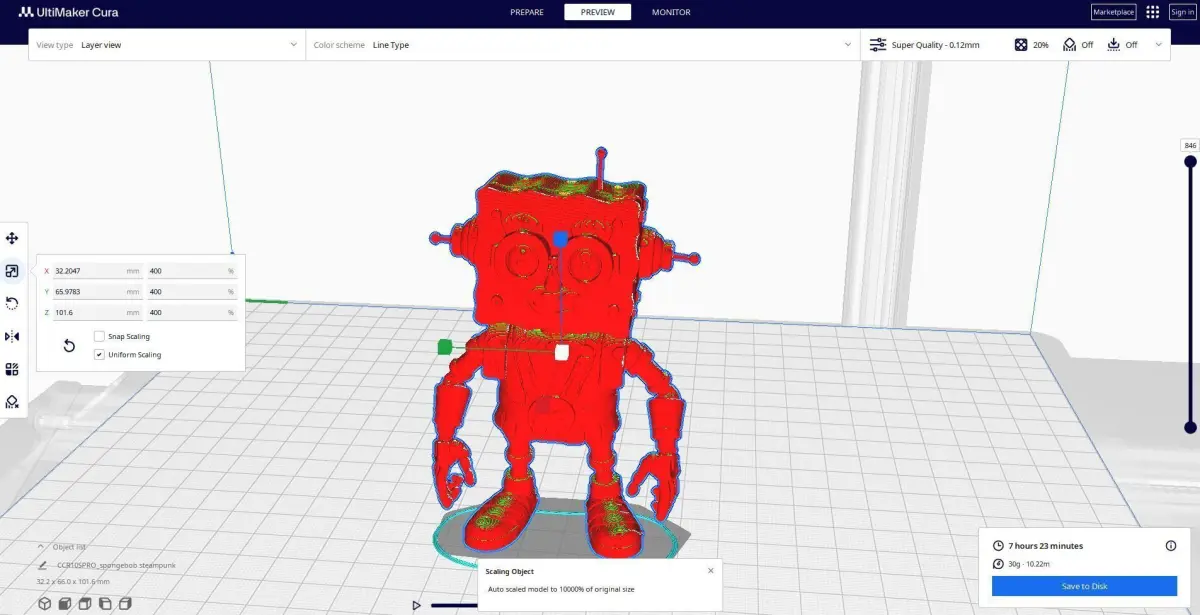Switch to front view cube icon
The width and height of the screenshot is (1200, 615).
[65, 603]
